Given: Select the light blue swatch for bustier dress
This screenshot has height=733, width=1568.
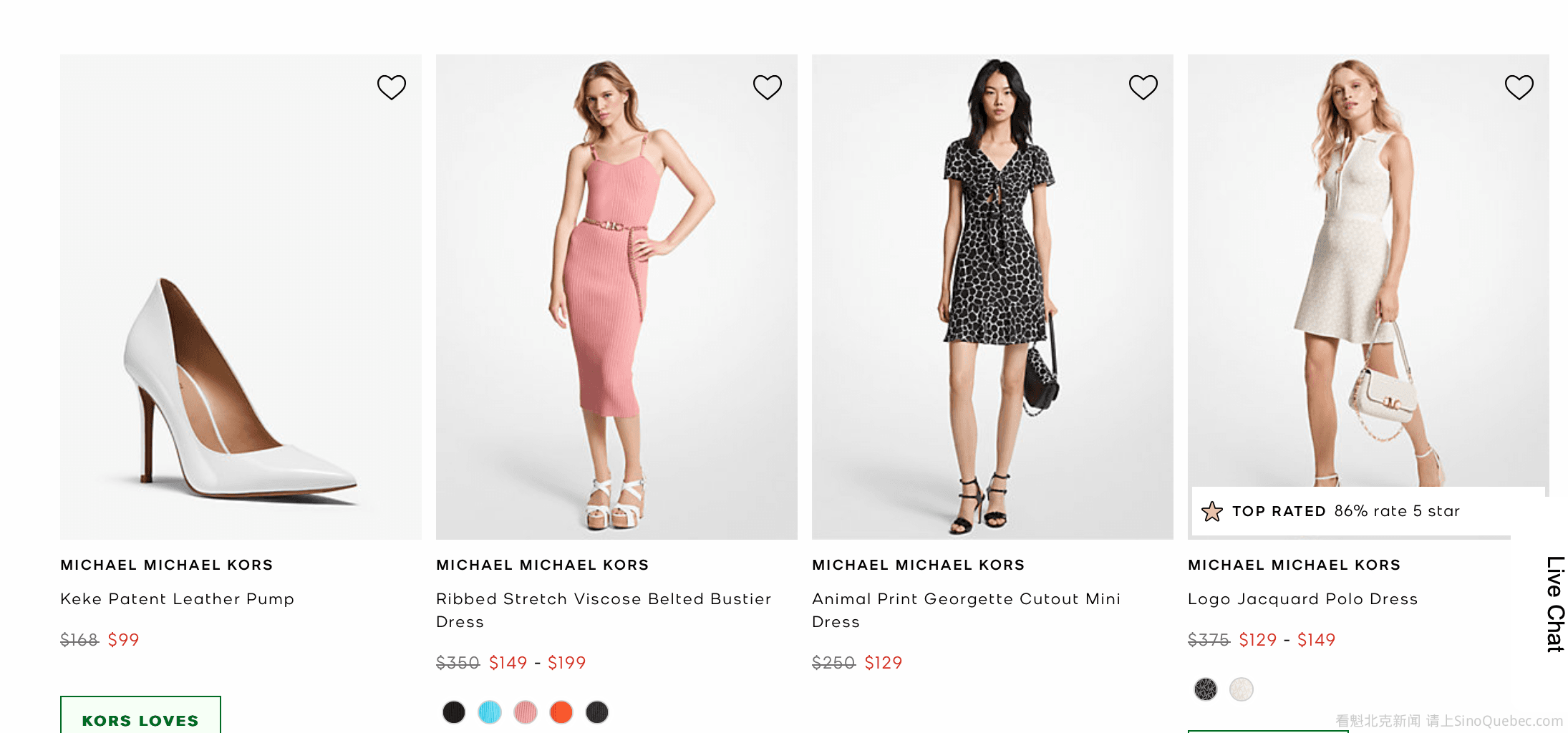Looking at the screenshot, I should coord(490,712).
